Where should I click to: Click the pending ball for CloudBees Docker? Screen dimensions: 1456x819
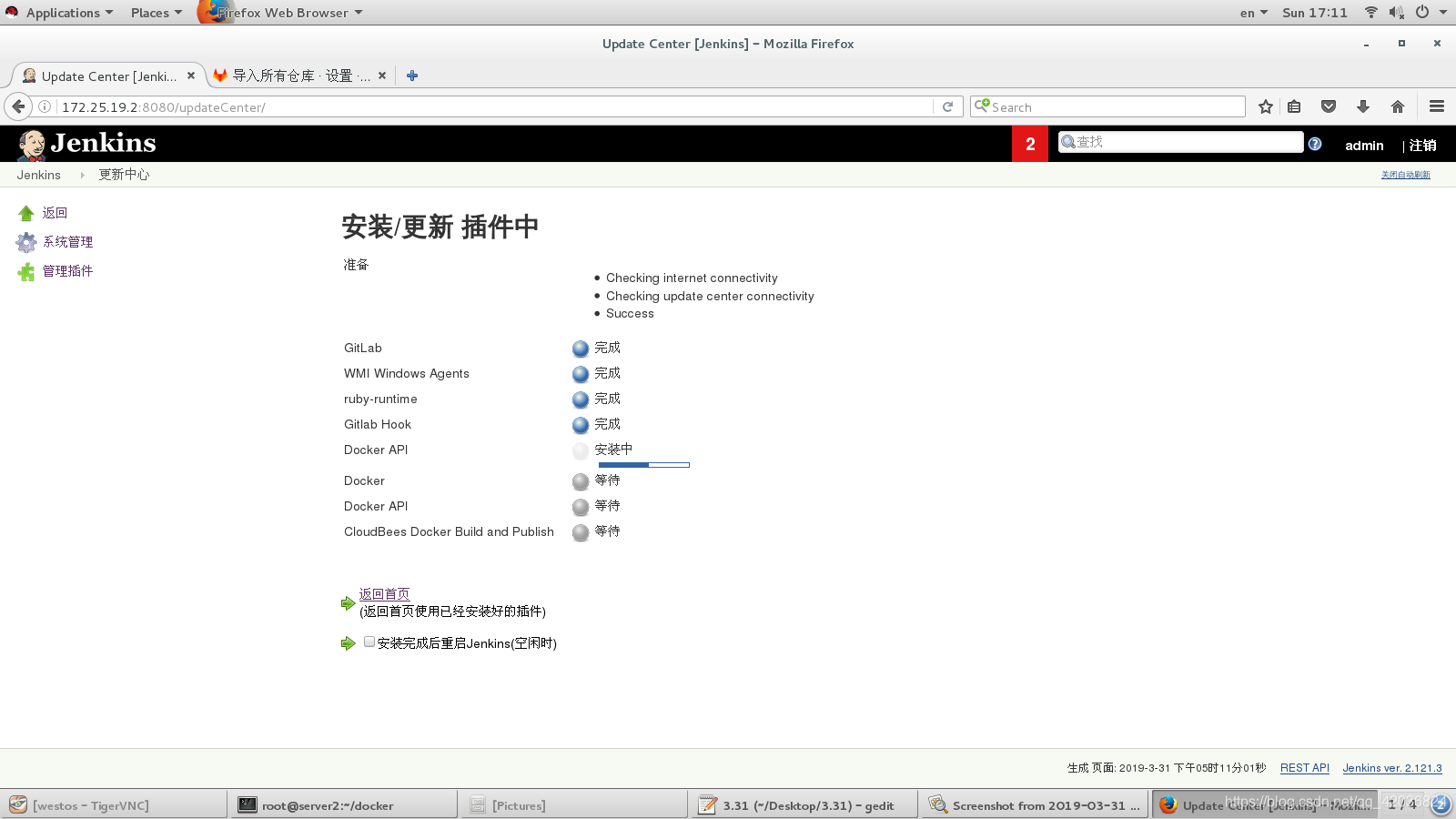581,532
